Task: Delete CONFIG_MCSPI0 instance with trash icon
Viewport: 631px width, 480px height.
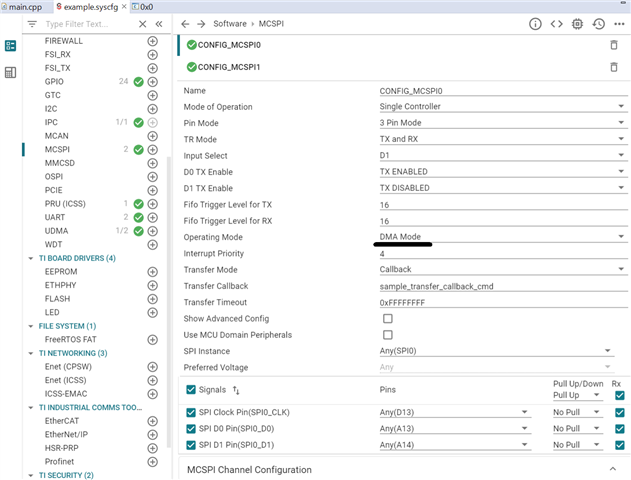Action: click(613, 45)
